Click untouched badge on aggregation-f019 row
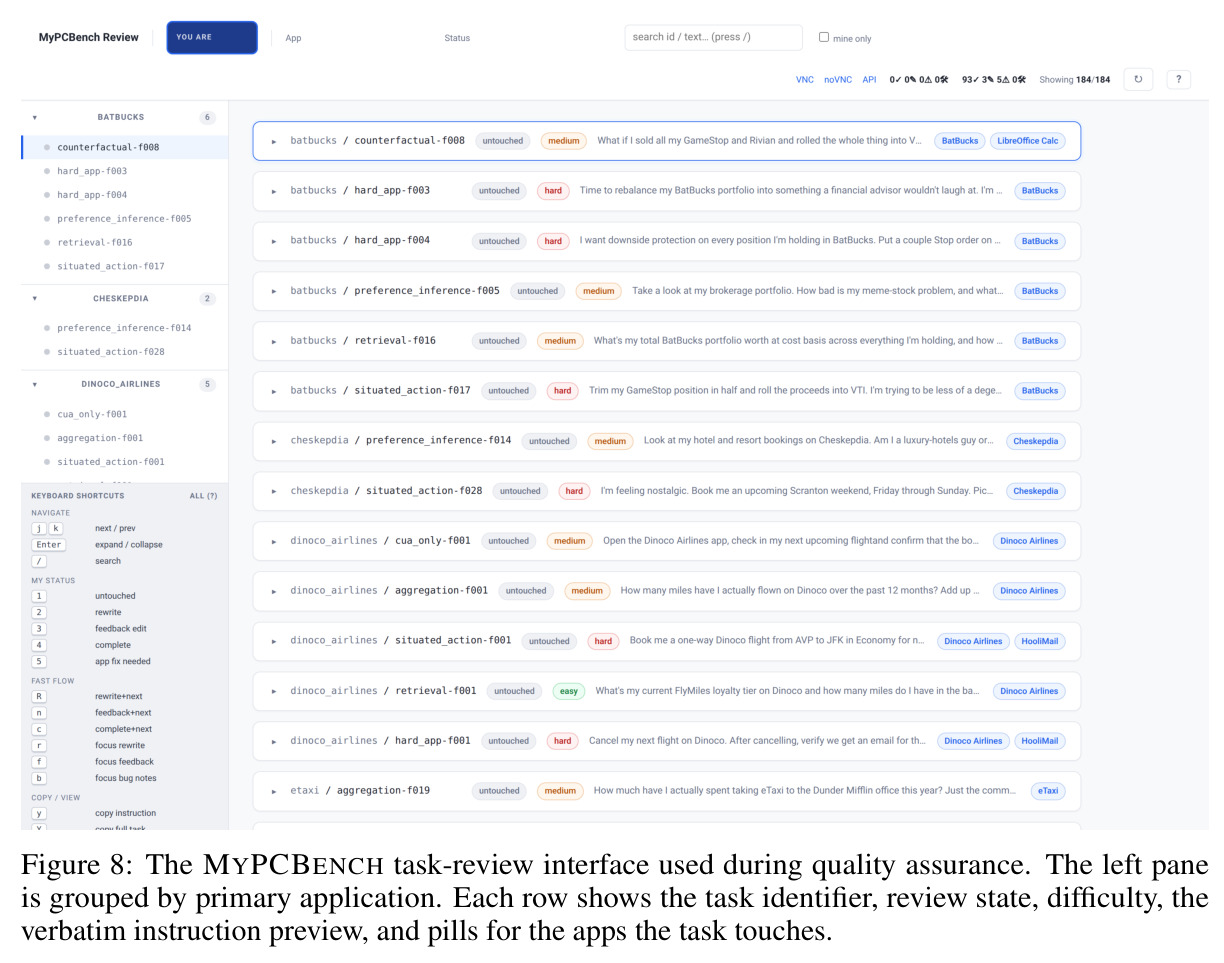Image resolution: width=1224 pixels, height=963 pixels. click(499, 791)
